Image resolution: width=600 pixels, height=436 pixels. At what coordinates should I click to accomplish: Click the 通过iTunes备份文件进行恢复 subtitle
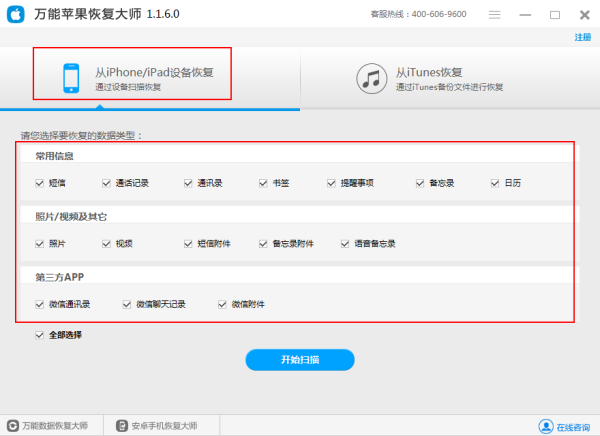pos(450,87)
